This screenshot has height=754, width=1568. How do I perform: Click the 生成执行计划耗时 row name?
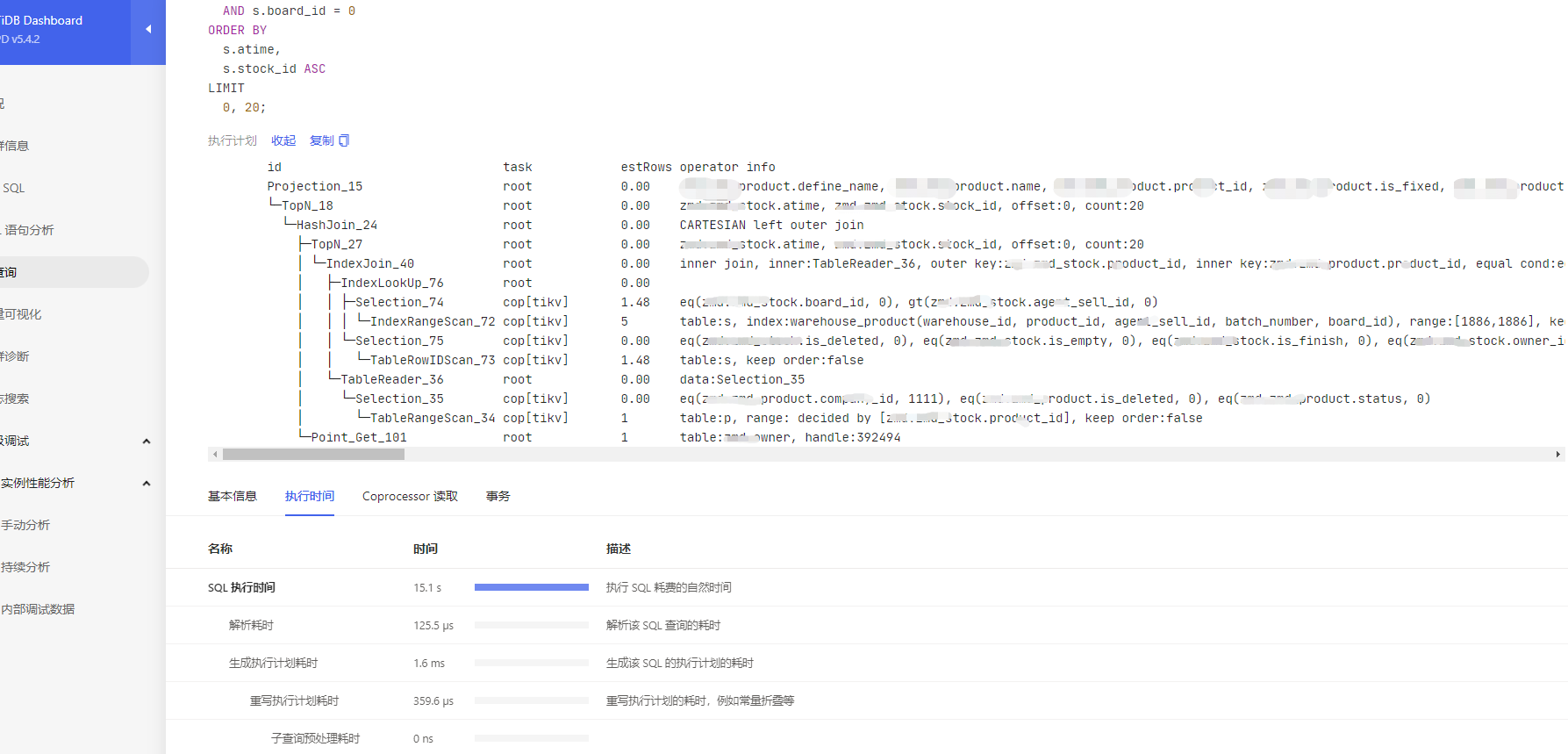pos(273,663)
